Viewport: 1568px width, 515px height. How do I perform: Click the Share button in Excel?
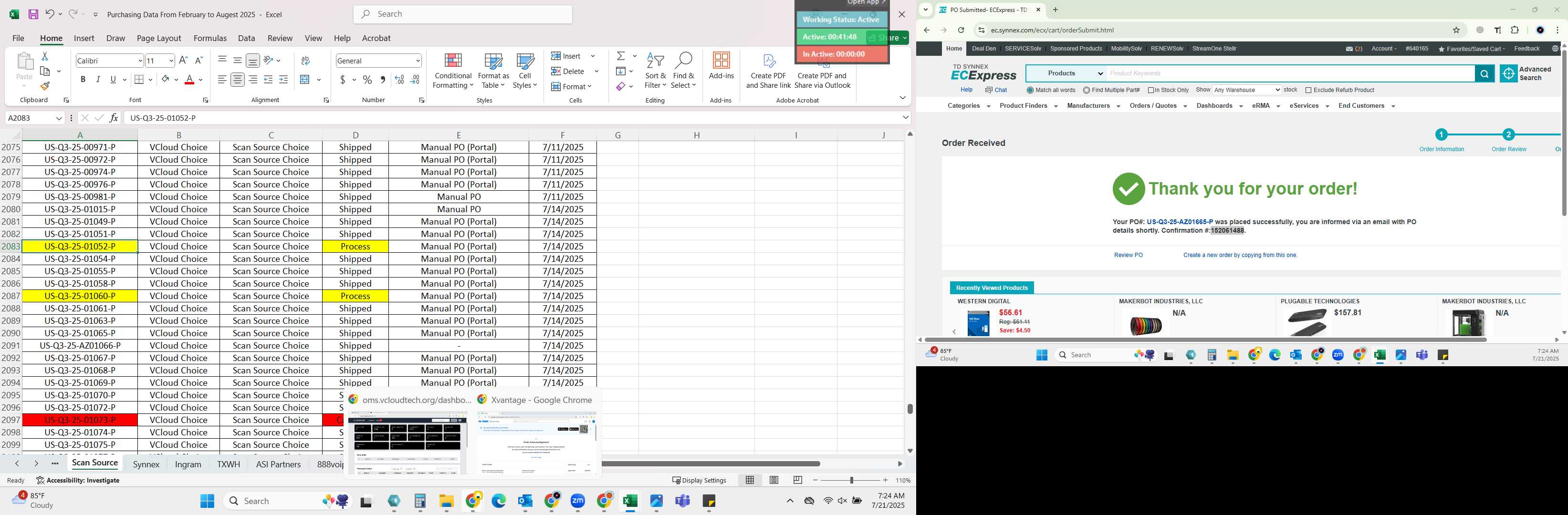(x=888, y=38)
